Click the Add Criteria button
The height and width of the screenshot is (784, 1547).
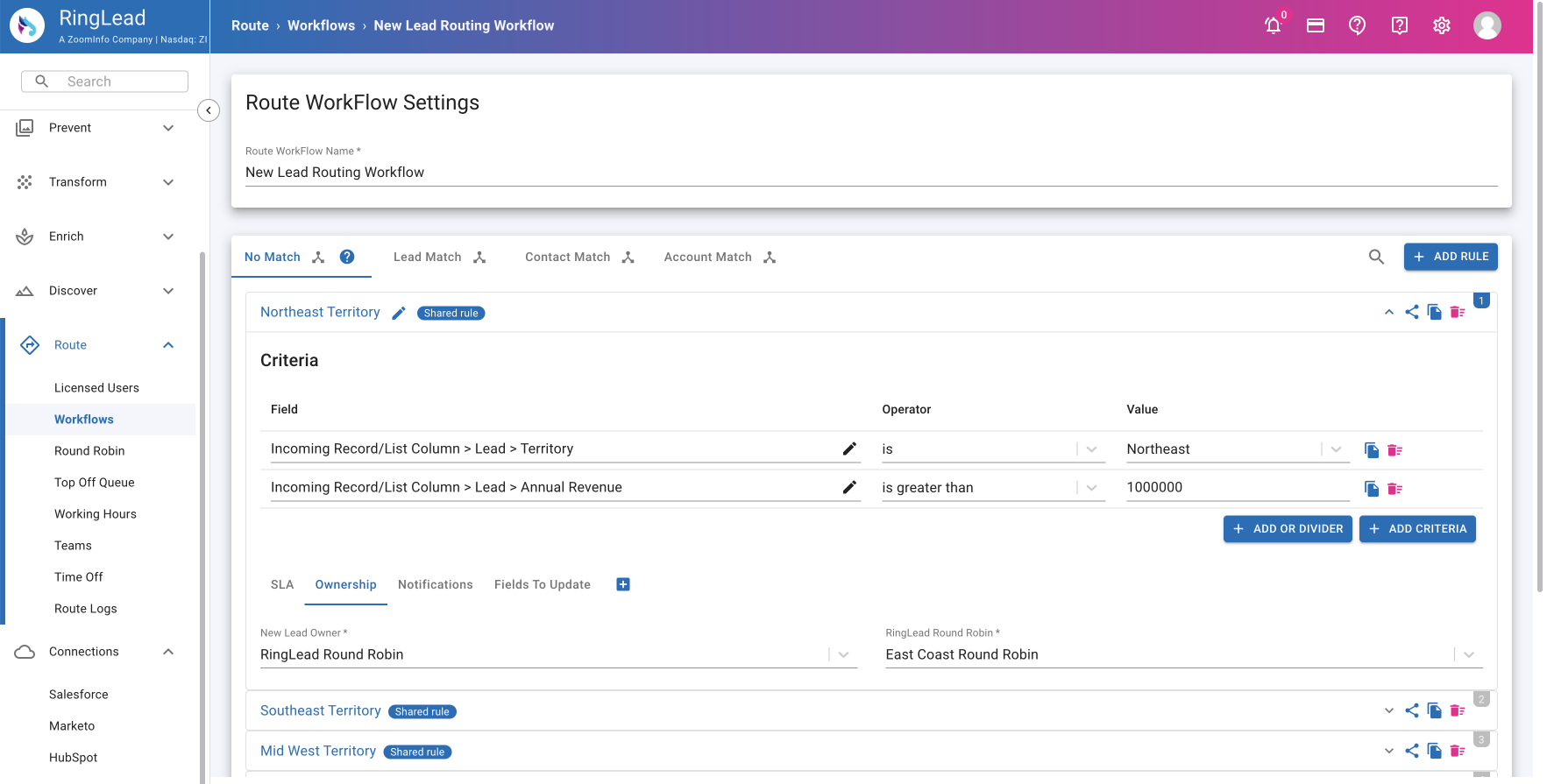point(1416,529)
